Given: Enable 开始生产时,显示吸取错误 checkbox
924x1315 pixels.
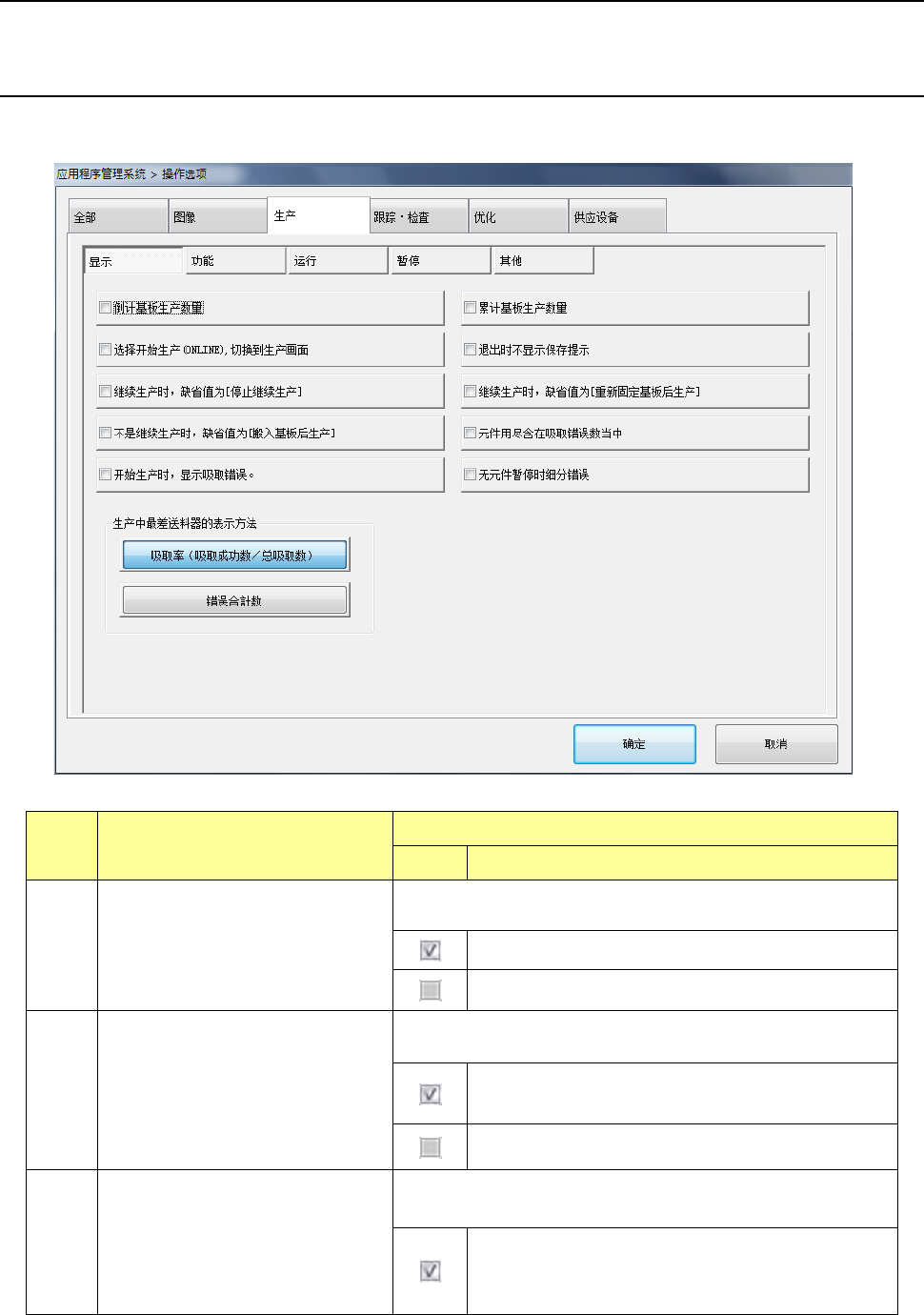Looking at the screenshot, I should pyautogui.click(x=106, y=475).
